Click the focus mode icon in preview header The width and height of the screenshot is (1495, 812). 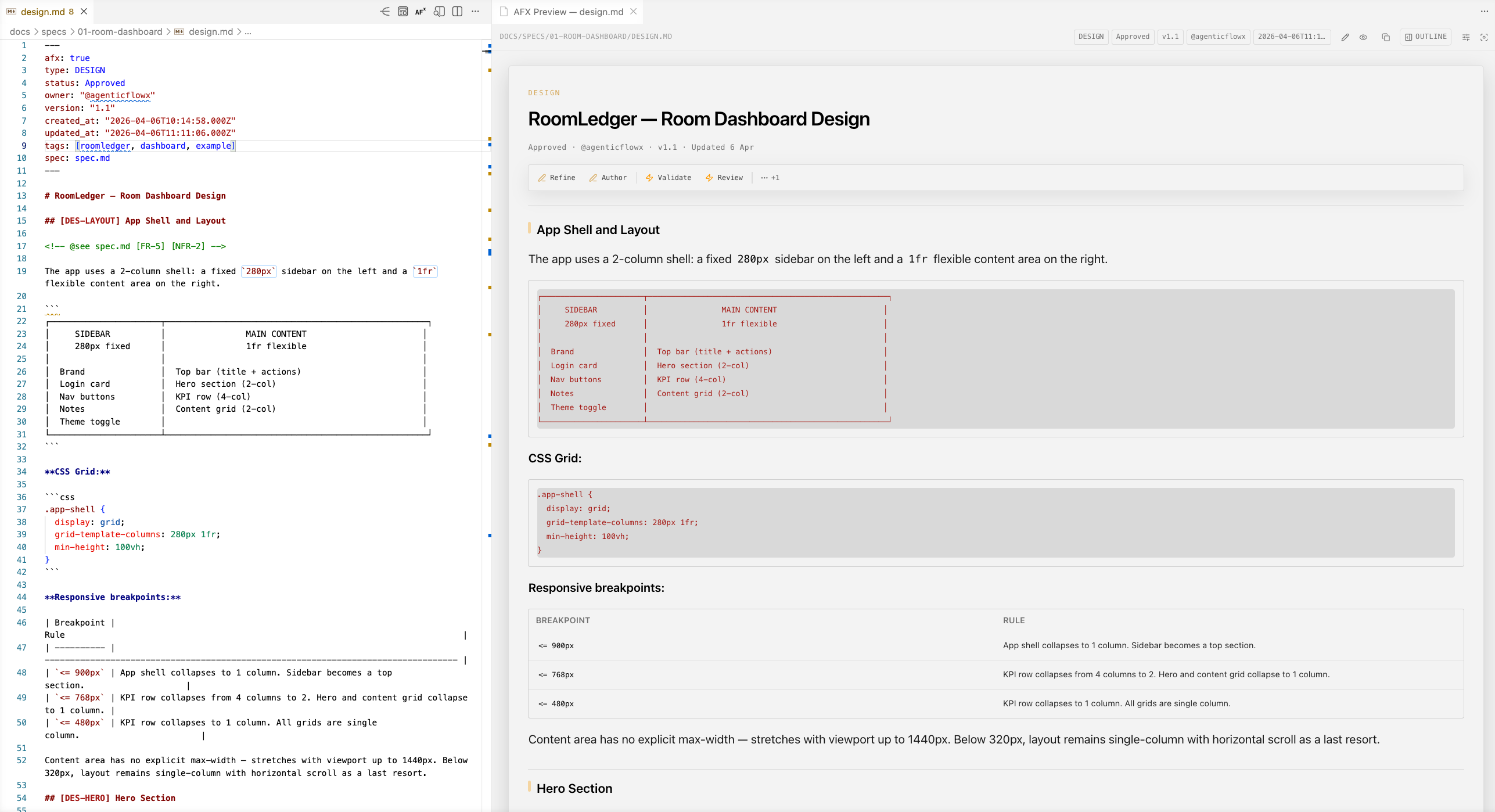1483,37
